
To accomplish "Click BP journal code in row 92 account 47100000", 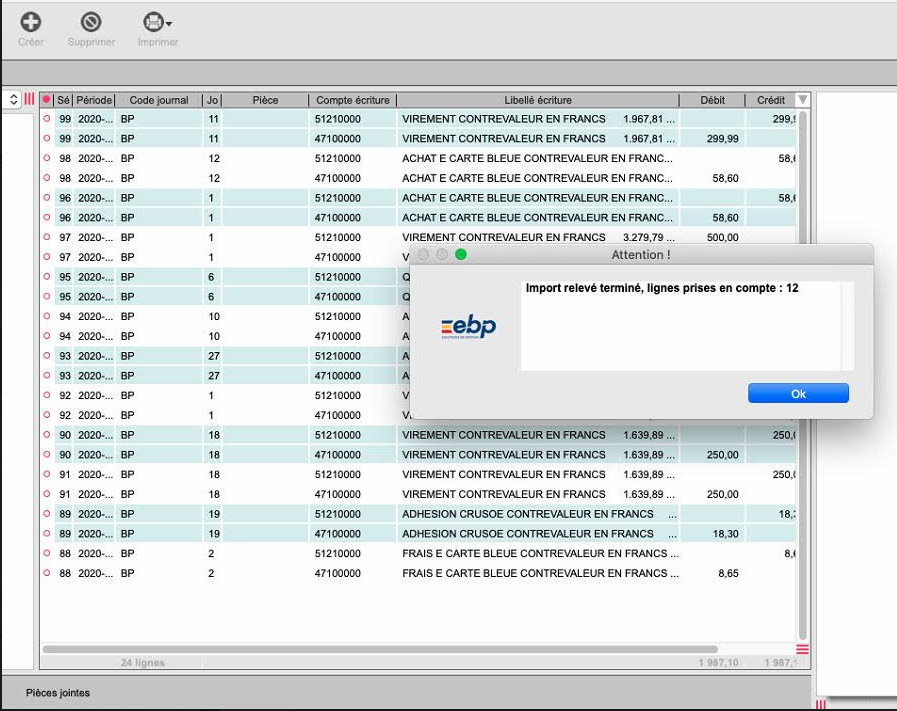I will point(128,415).
